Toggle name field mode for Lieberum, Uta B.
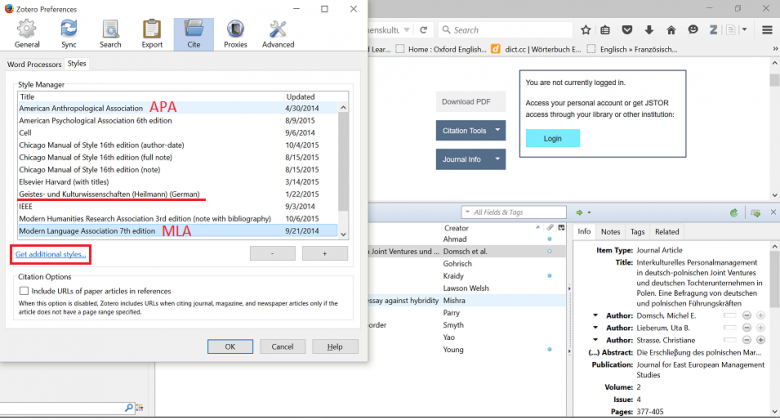Screen dimensions: 780x420 (x=730, y=328)
